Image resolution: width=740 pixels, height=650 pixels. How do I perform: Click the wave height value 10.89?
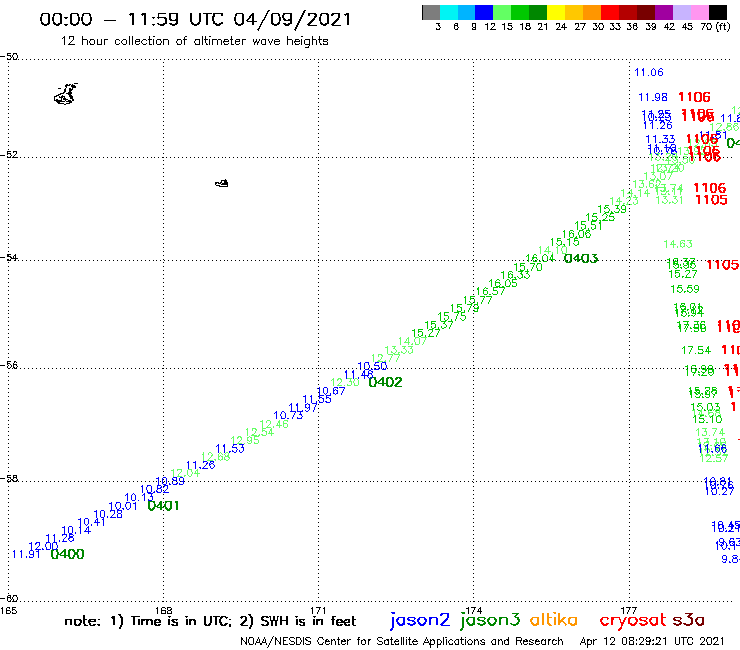[x=170, y=481]
